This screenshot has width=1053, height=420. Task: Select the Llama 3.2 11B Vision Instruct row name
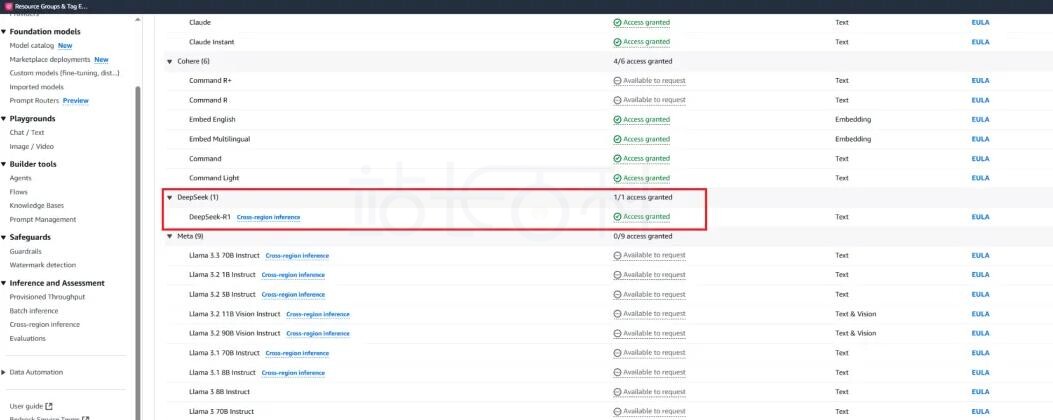(234, 314)
